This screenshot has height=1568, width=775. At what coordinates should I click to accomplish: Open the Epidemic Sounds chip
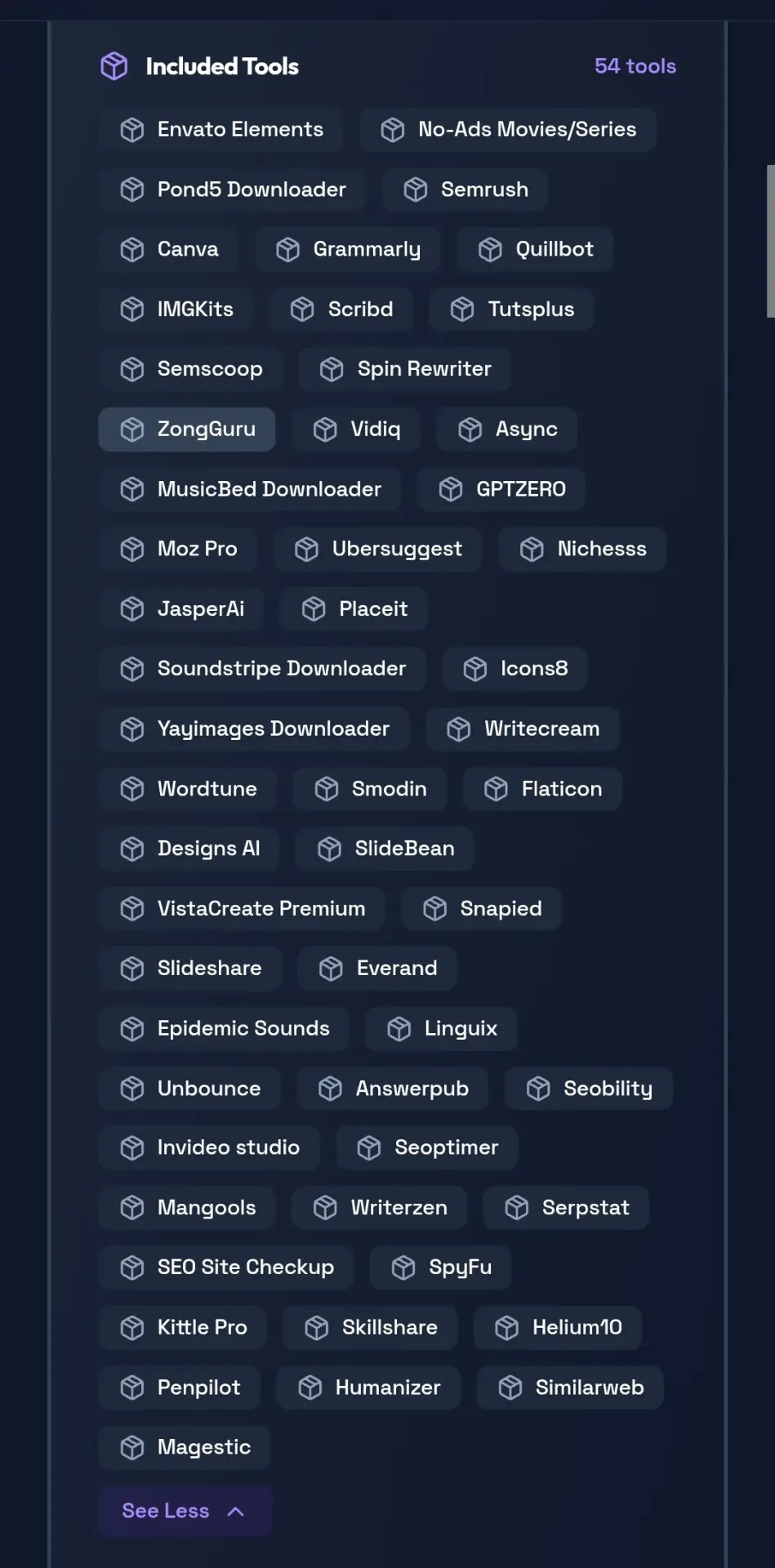(x=224, y=1029)
